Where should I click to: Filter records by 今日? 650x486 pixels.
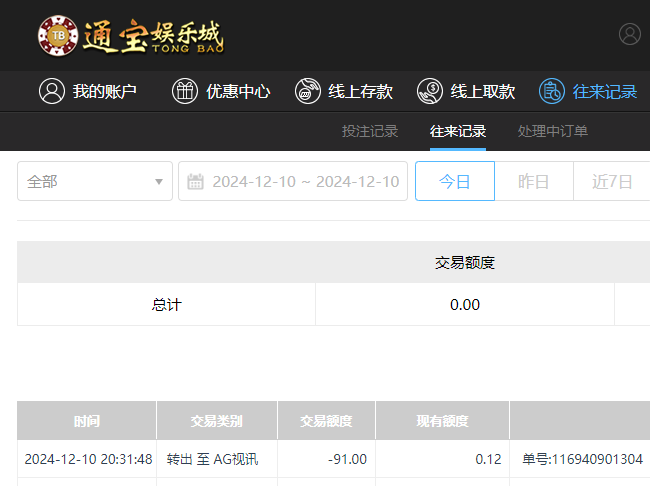455,181
